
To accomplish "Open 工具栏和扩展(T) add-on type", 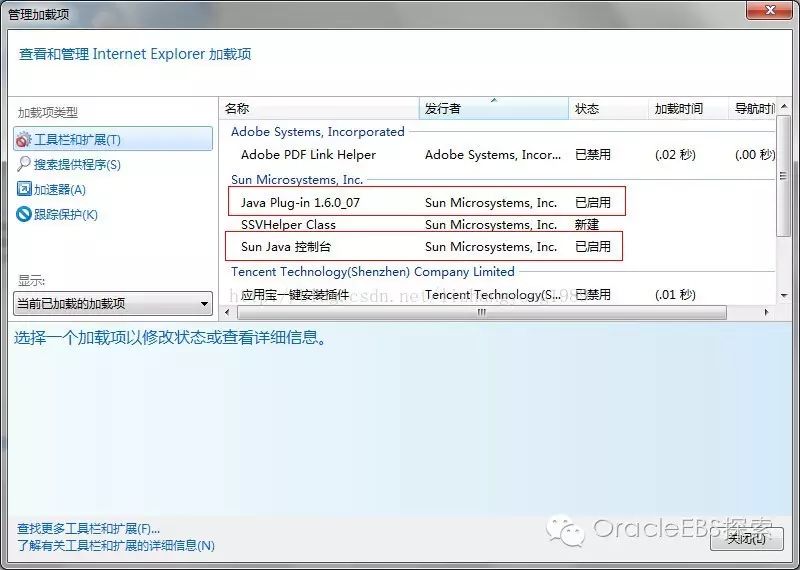I will (113, 139).
